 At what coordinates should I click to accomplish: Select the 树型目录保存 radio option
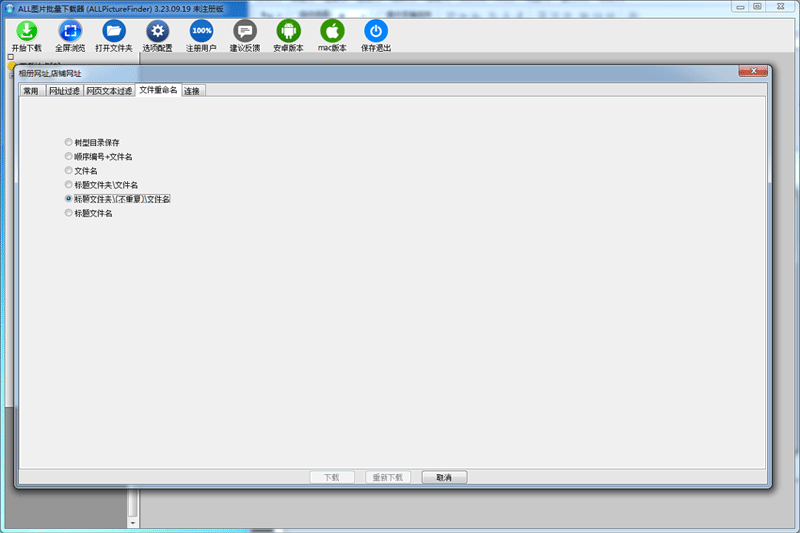tap(68, 143)
